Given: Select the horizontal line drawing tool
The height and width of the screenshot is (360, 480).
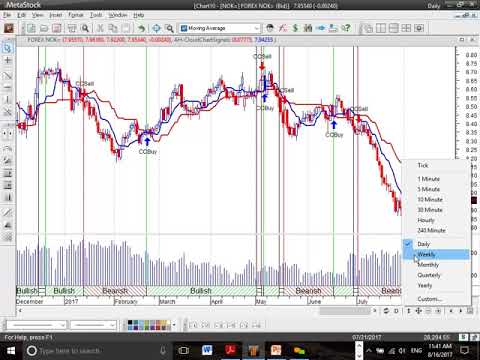Looking at the screenshot, I should pyautogui.click(x=7, y=87).
